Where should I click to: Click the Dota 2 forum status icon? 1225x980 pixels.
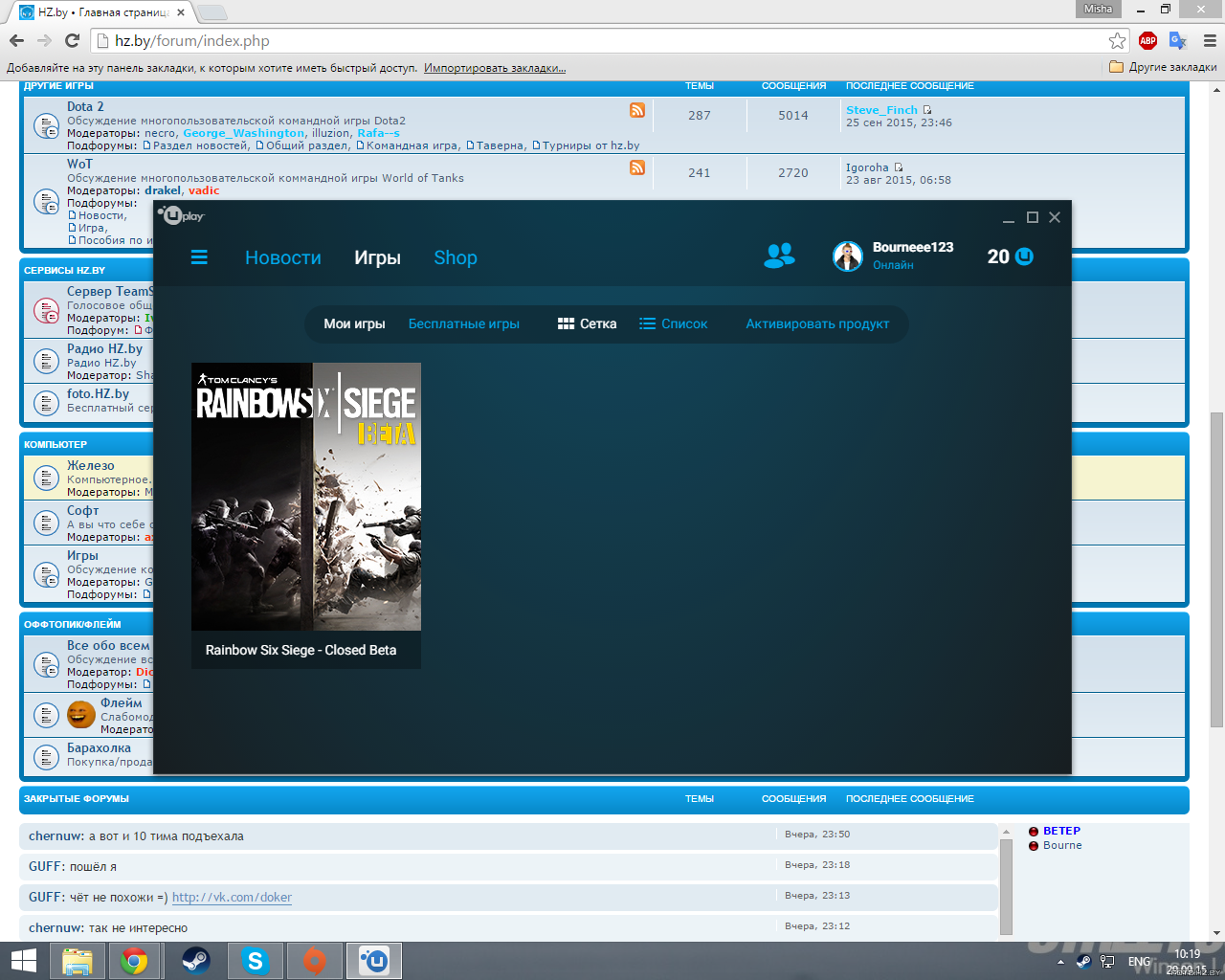[46, 125]
